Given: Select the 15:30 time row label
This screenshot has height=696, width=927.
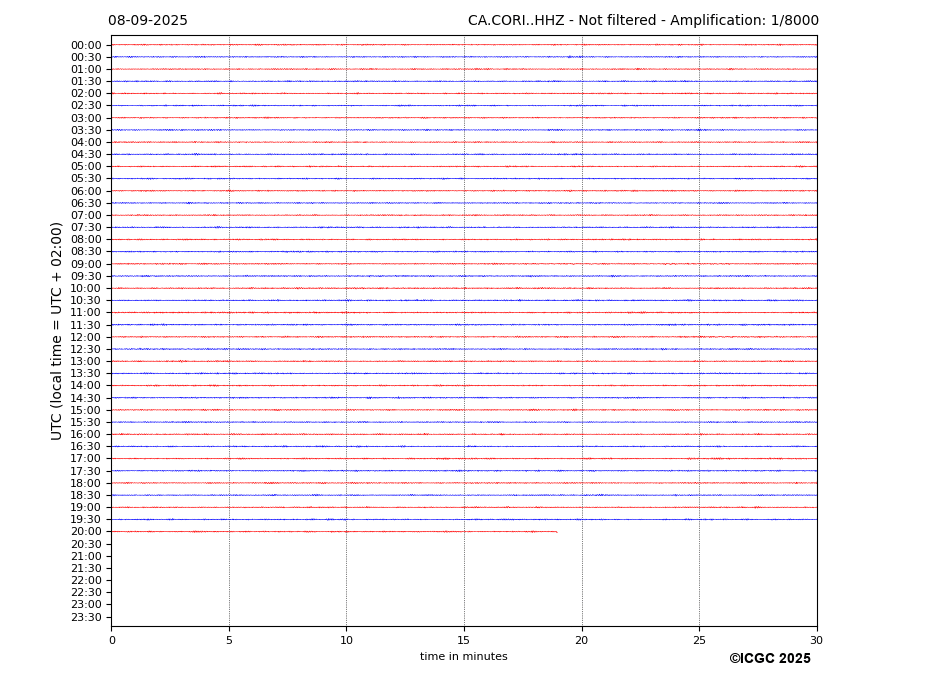Looking at the screenshot, I should (86, 422).
